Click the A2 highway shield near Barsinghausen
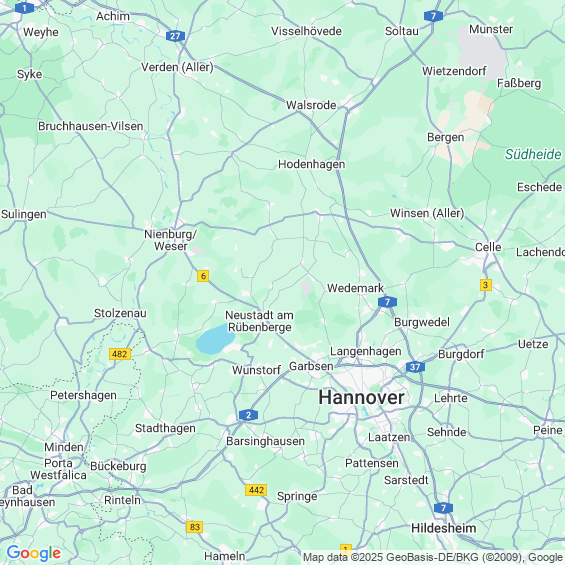This screenshot has height=565, width=565. point(248,415)
